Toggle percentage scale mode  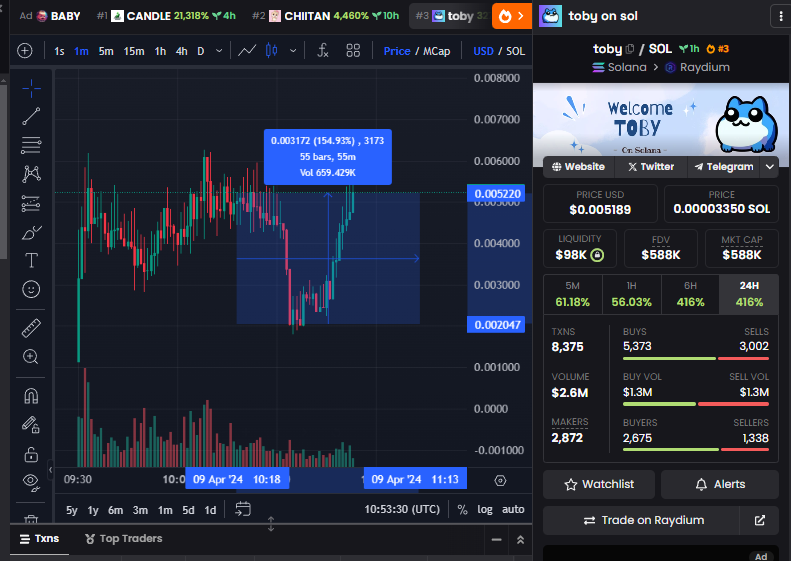pyautogui.click(x=462, y=510)
